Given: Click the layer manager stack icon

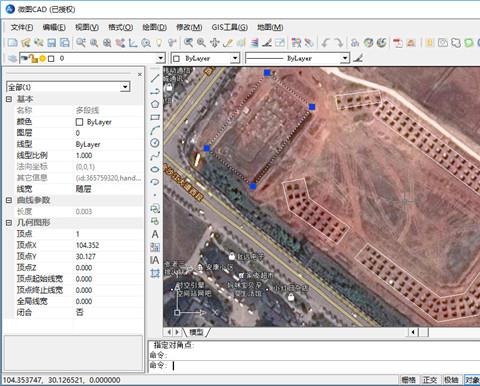Looking at the screenshot, I should pos(12,59).
